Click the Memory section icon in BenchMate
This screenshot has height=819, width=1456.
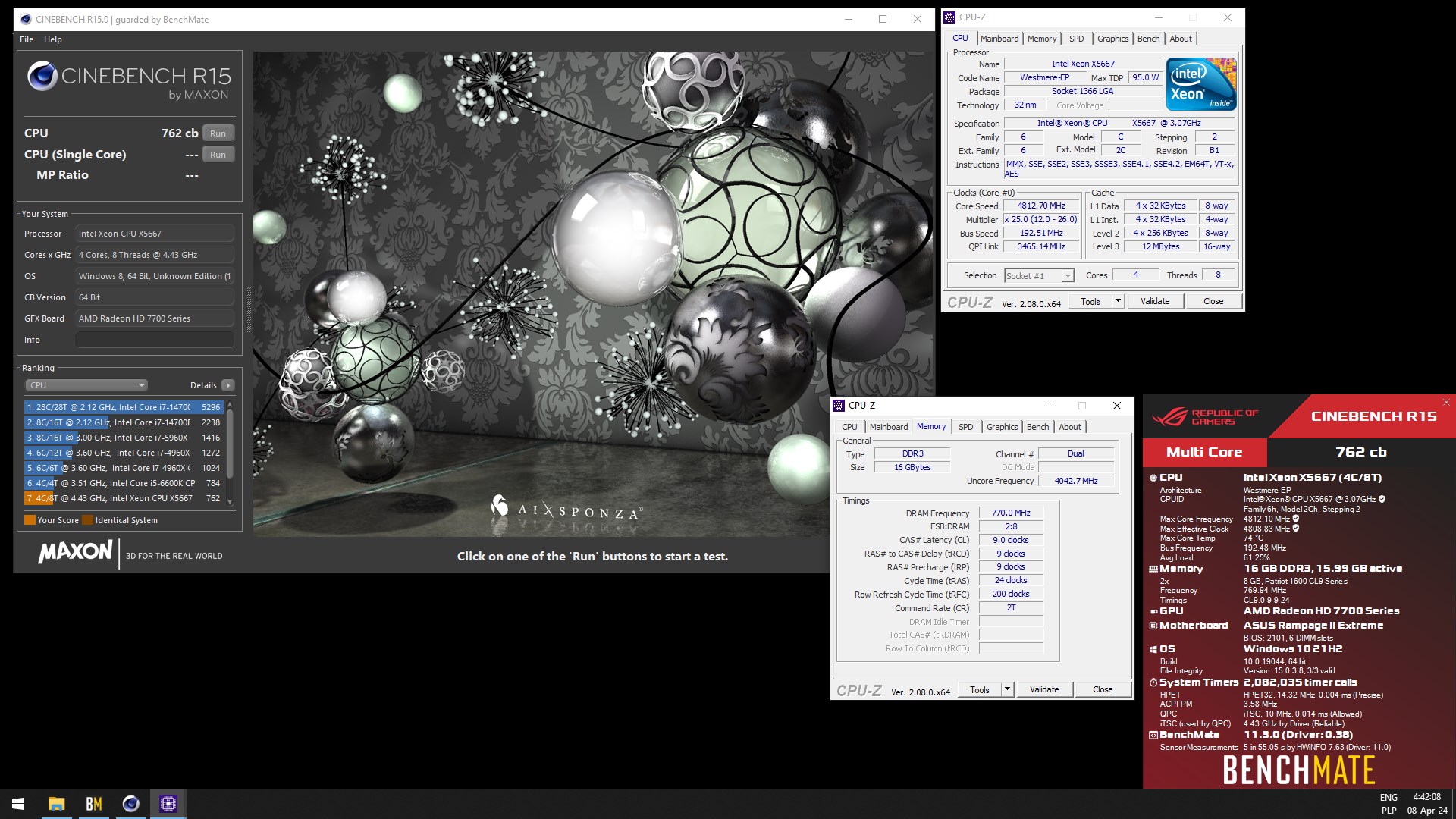[x=1153, y=569]
